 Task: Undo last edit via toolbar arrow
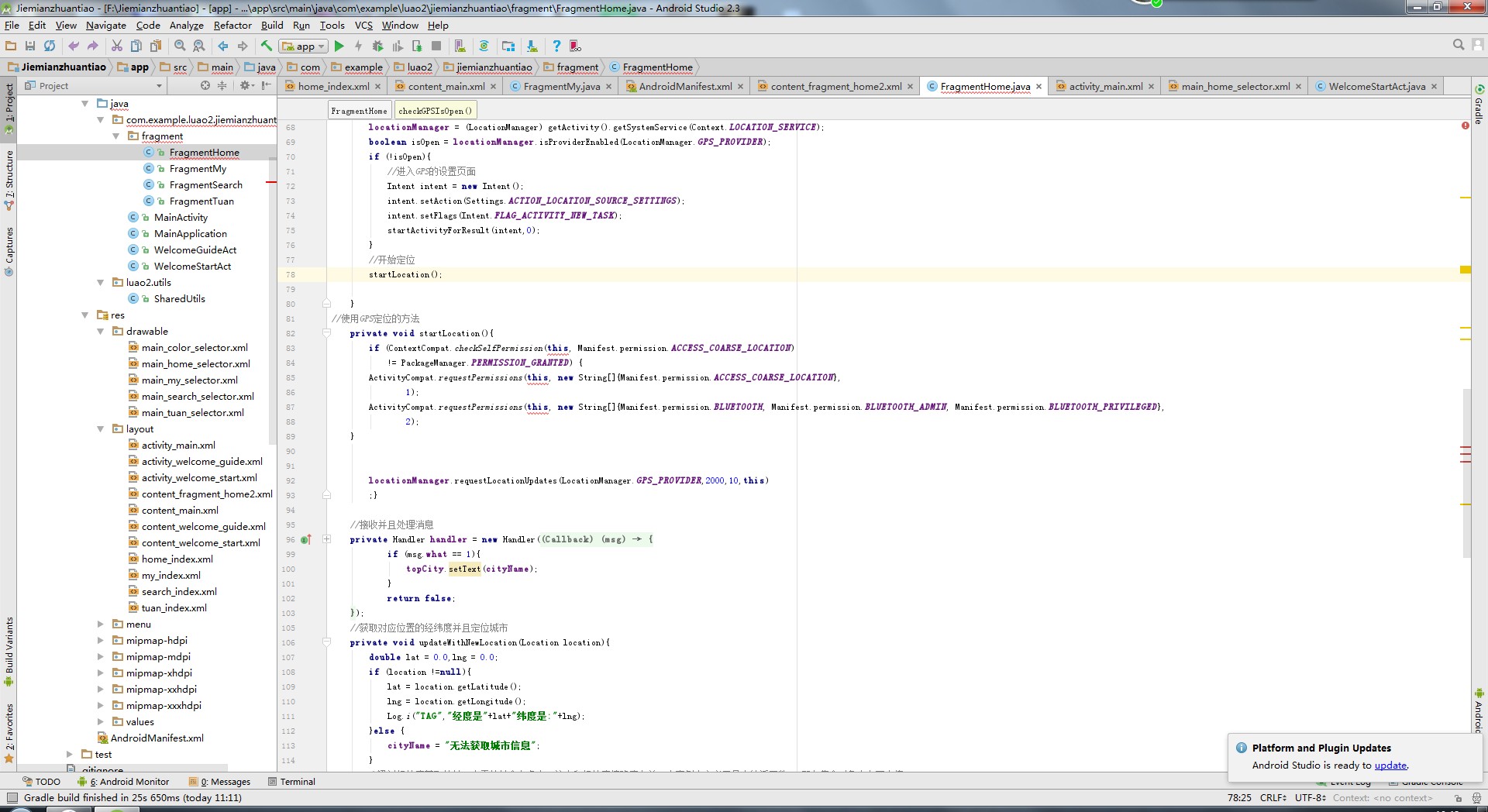(x=74, y=46)
